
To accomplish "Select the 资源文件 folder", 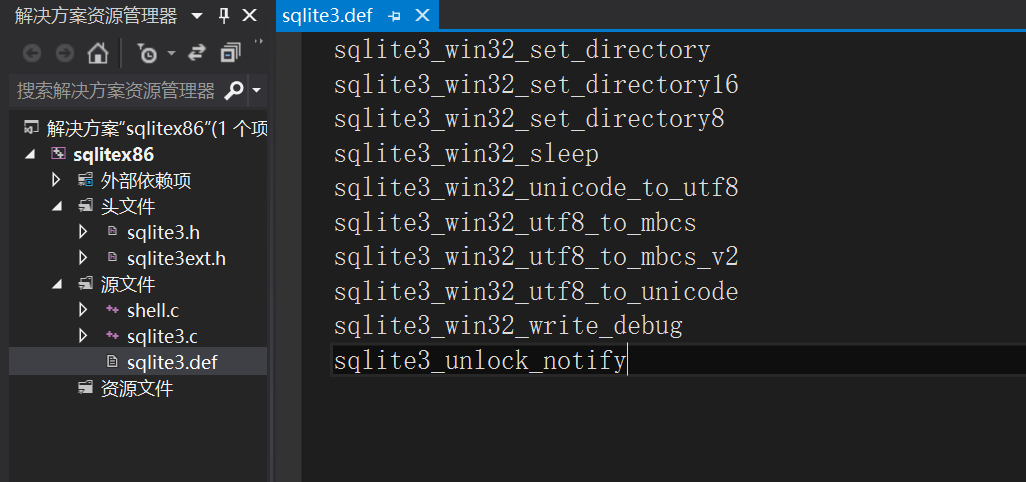I will click(x=137, y=388).
